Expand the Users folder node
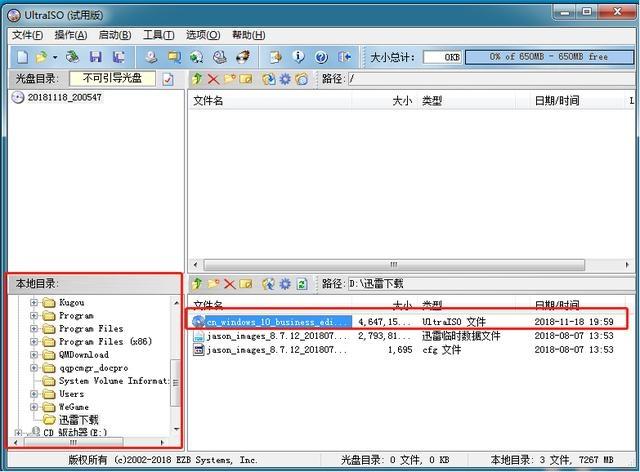This screenshot has width=640, height=472. pos(34,394)
